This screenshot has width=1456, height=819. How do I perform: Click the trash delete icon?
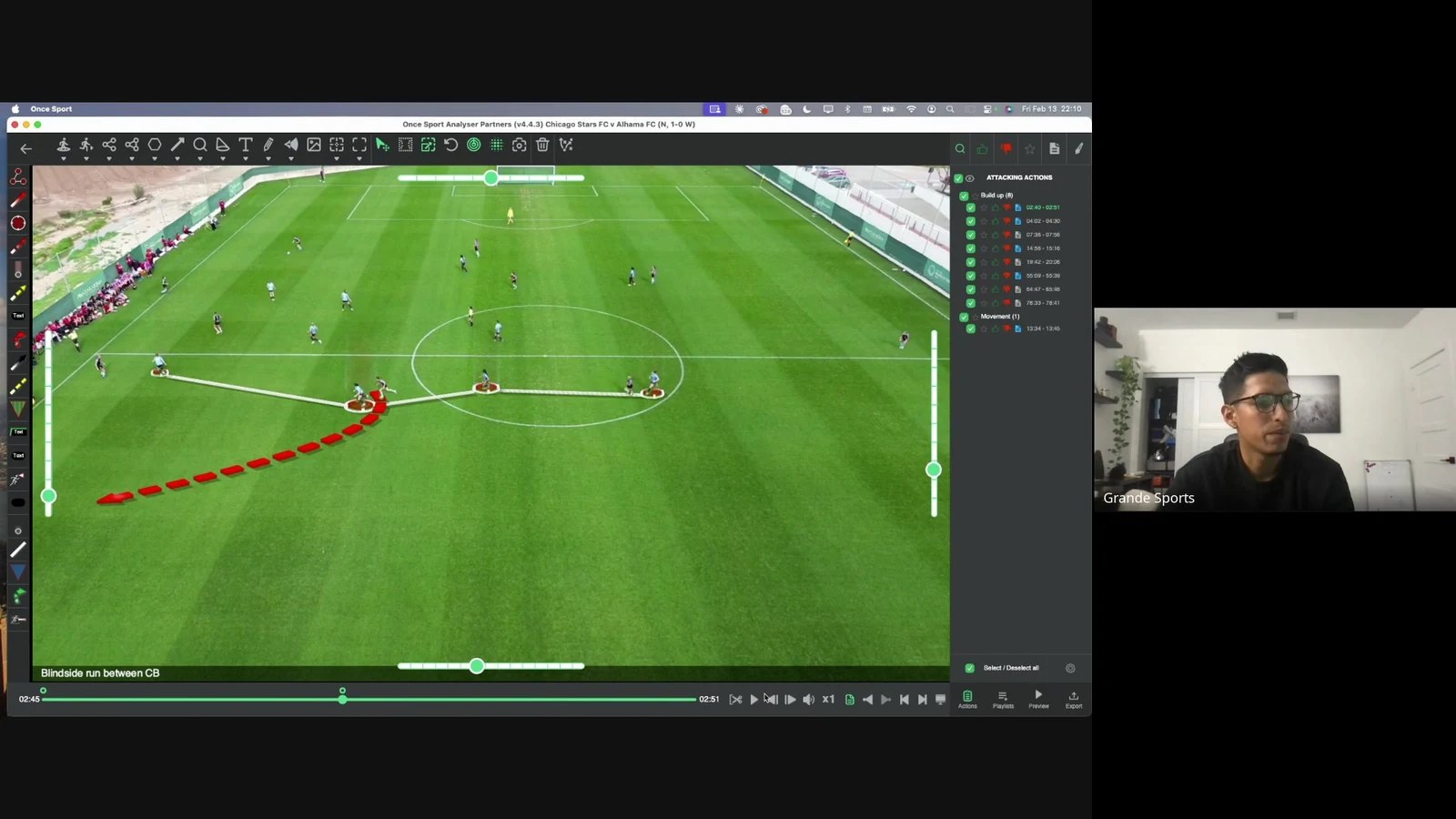pyautogui.click(x=542, y=145)
